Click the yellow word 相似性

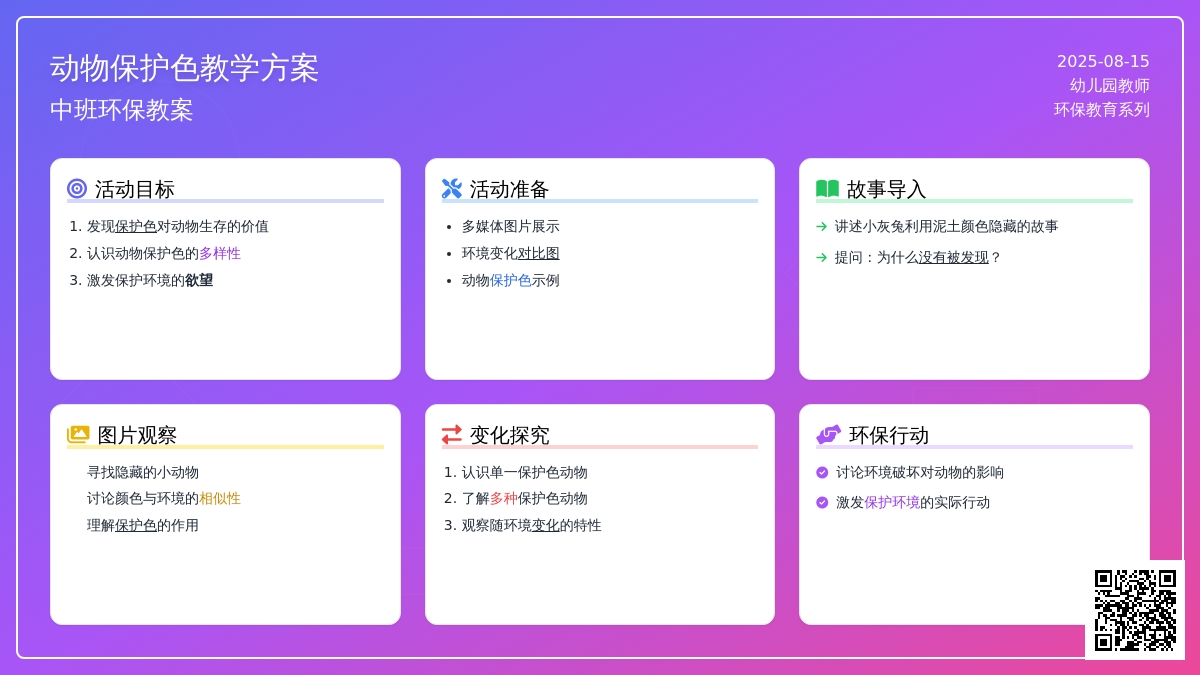click(x=220, y=499)
